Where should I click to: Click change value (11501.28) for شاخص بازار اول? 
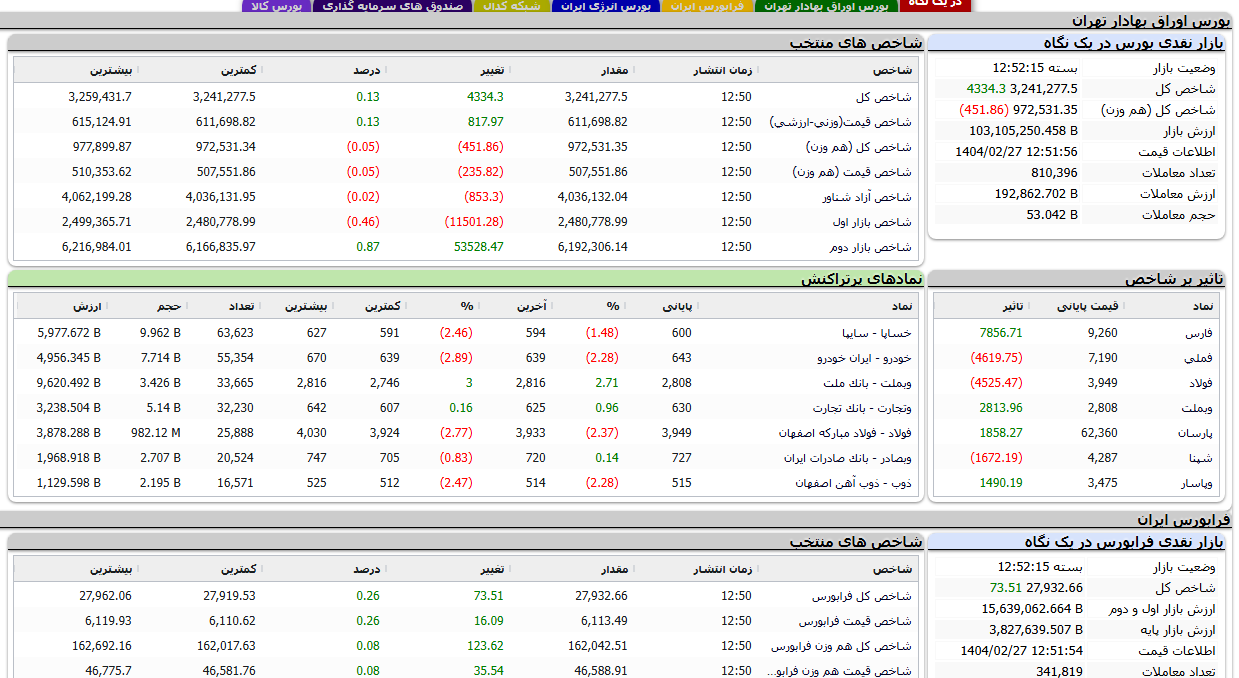coord(474,222)
